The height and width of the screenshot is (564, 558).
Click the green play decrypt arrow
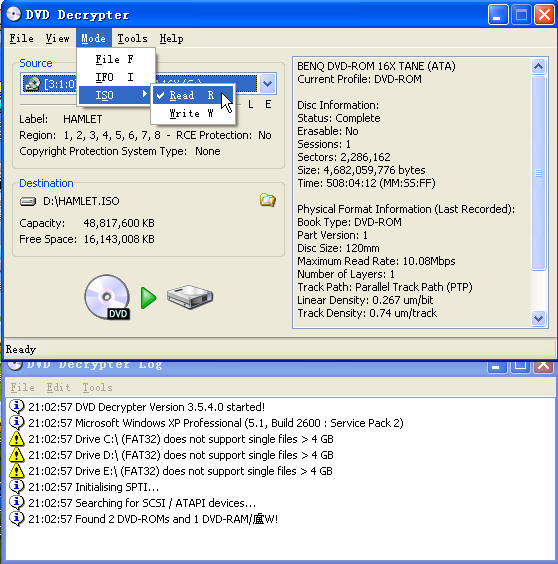[148, 298]
